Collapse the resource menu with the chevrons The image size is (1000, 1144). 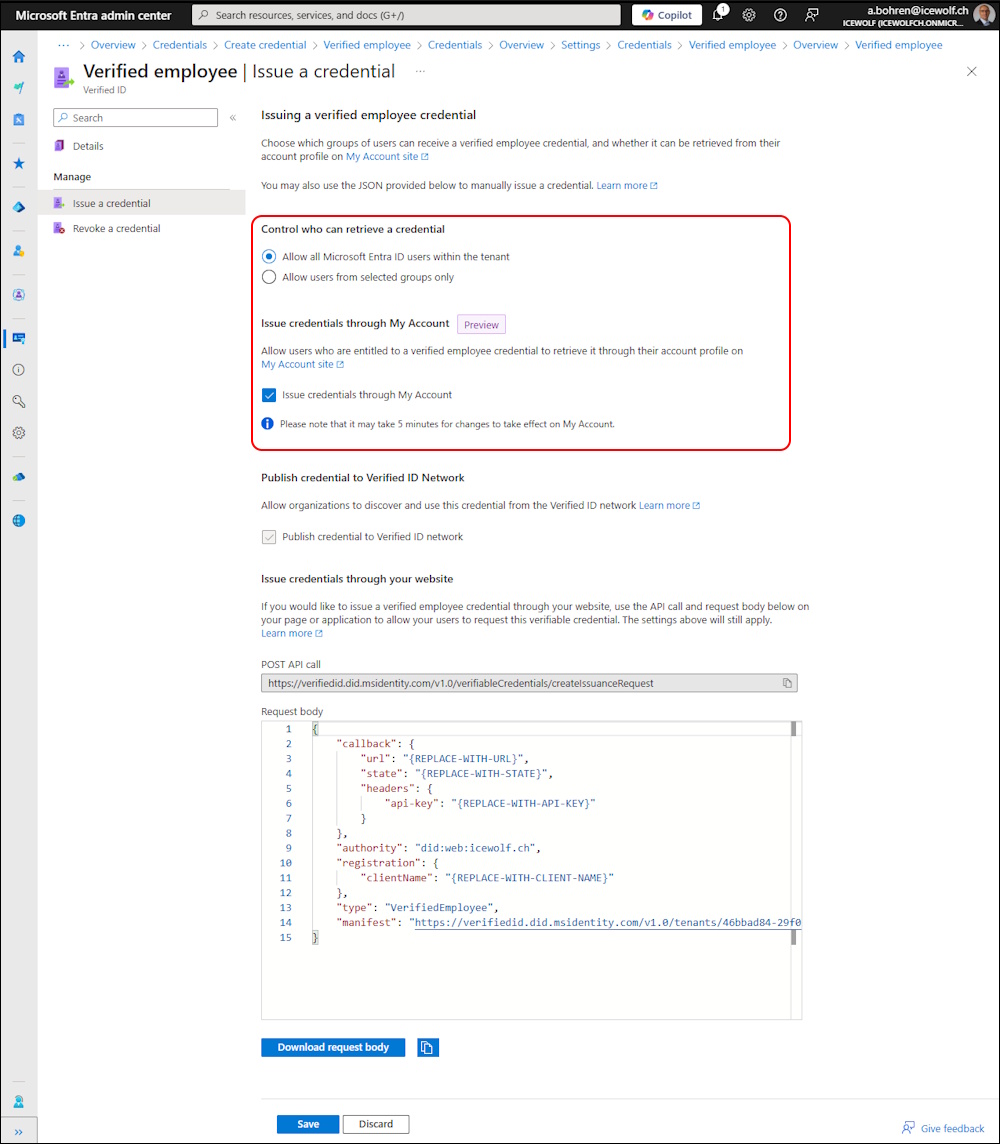coord(233,117)
